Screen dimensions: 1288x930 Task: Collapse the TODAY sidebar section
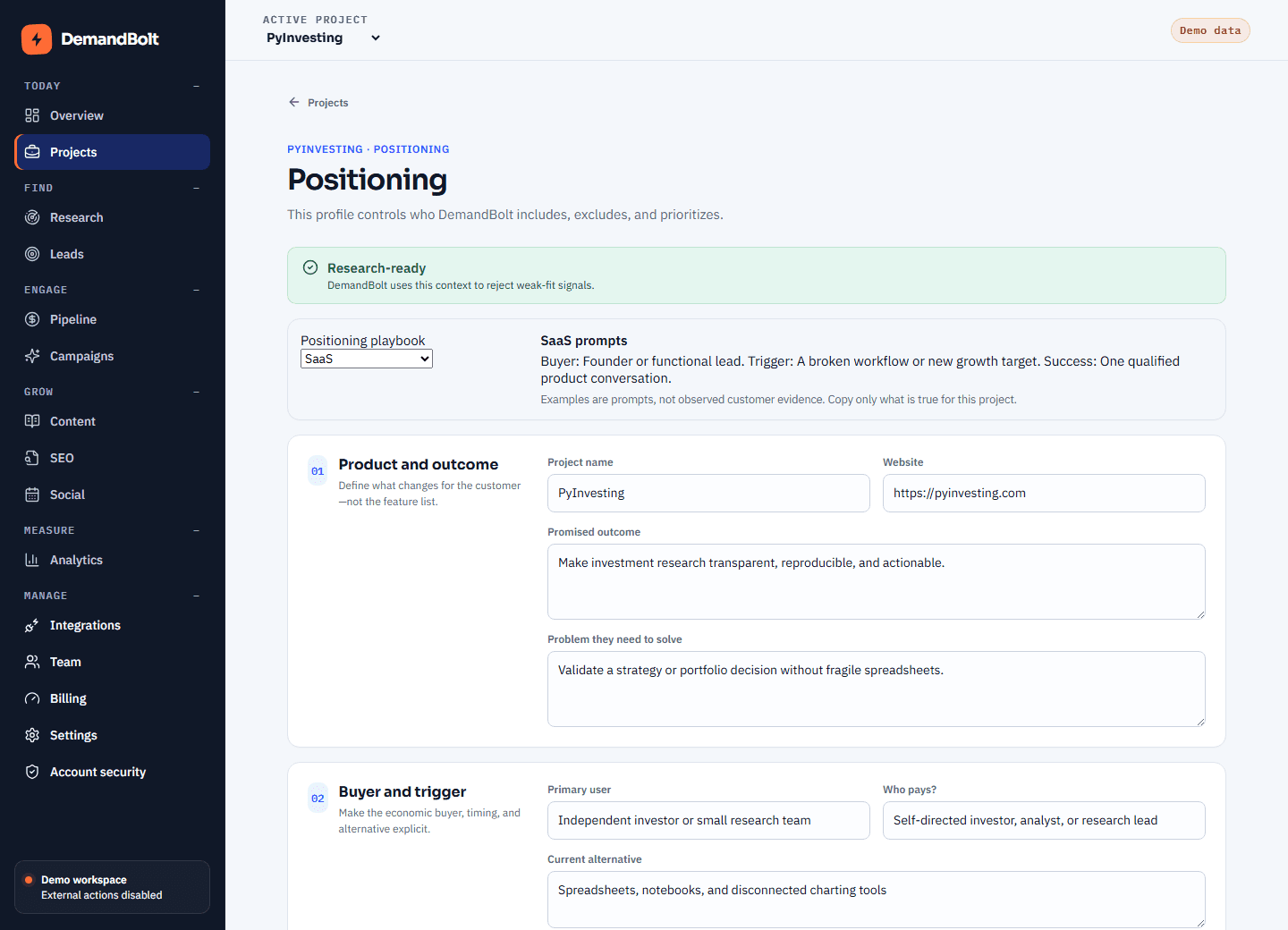(196, 86)
